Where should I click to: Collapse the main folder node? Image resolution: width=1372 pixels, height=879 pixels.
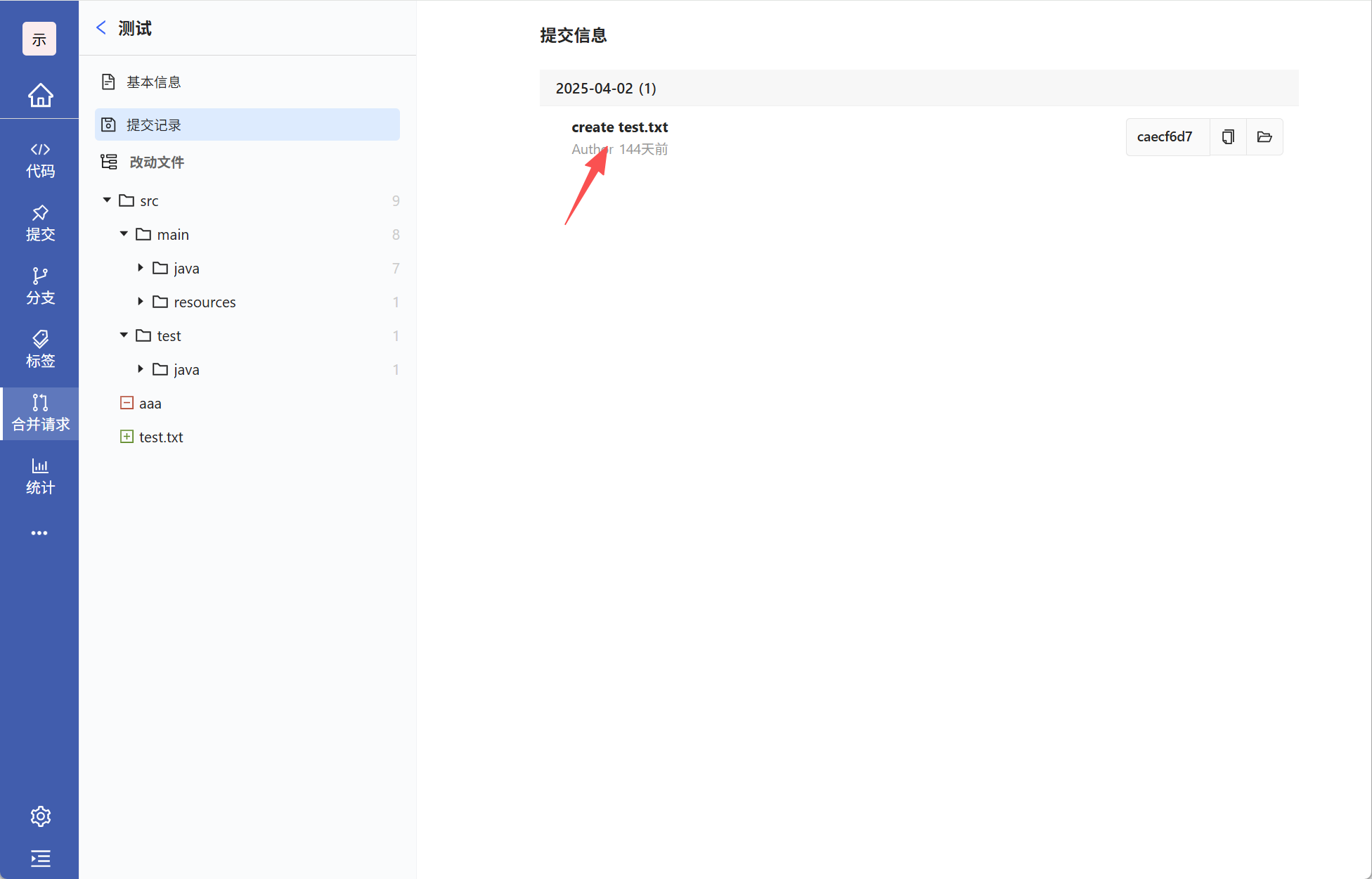click(124, 234)
